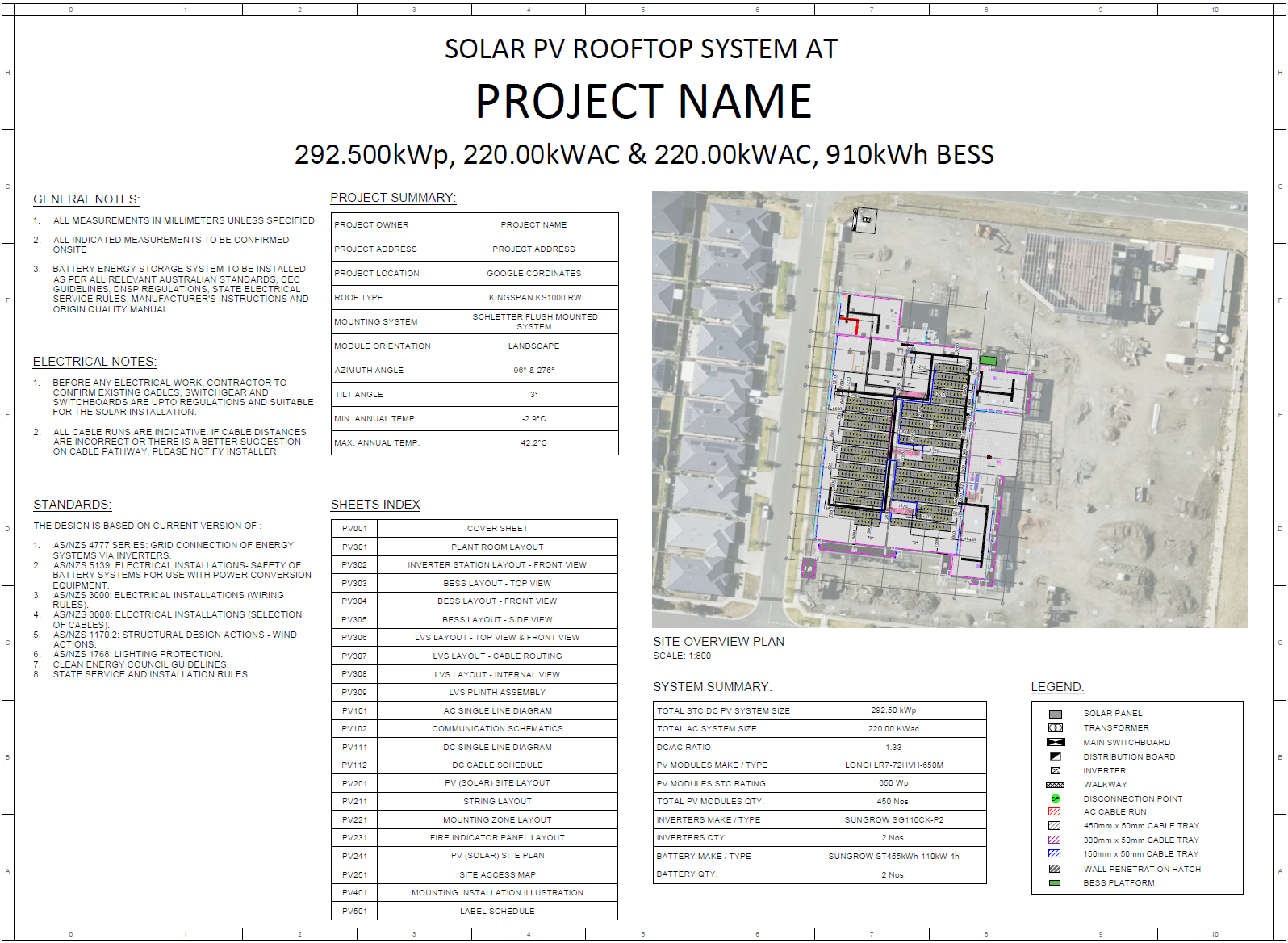
Task: Click the AC SINGLE LINE DIAGRAM sheet title
Action: coord(497,711)
